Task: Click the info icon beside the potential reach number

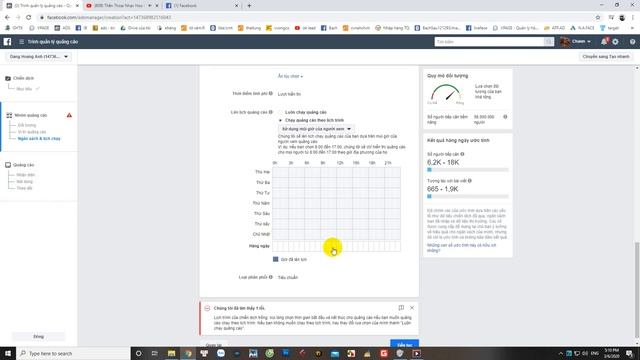Action: pos(505,117)
